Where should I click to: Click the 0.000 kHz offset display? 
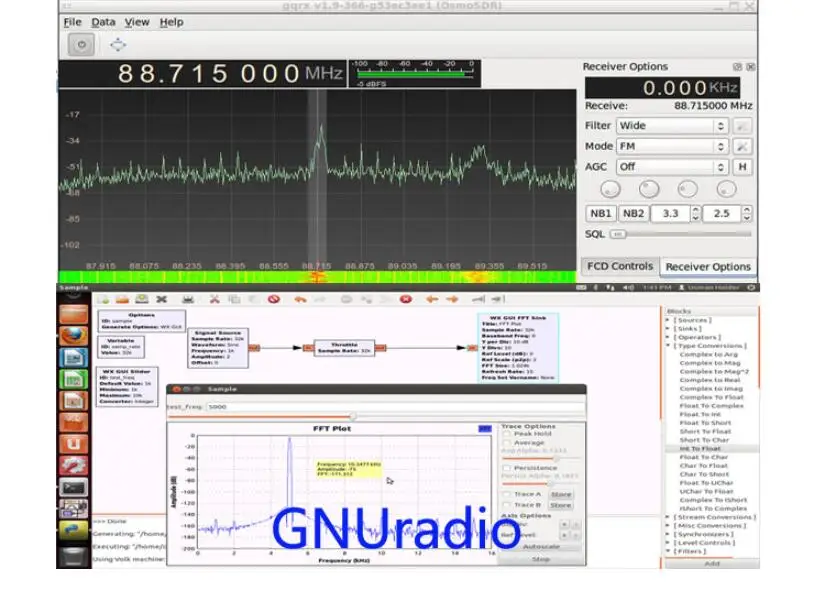click(x=662, y=88)
